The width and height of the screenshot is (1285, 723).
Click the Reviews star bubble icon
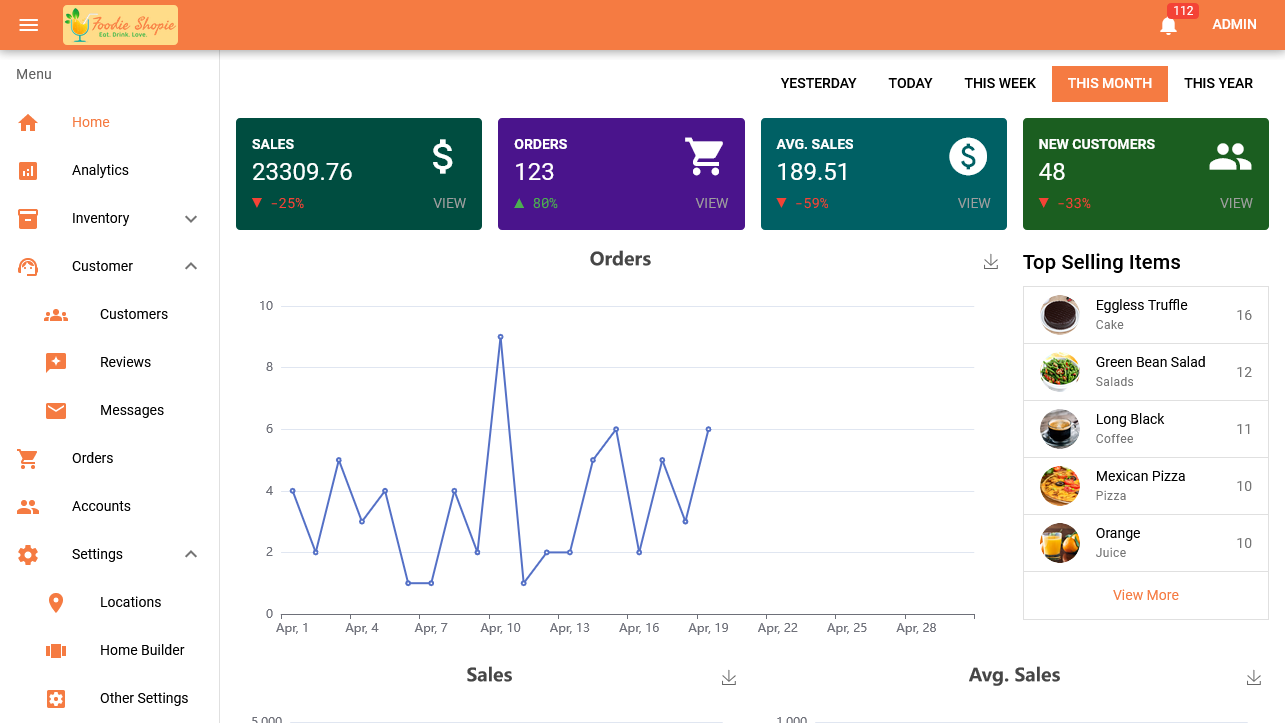pyautogui.click(x=56, y=362)
